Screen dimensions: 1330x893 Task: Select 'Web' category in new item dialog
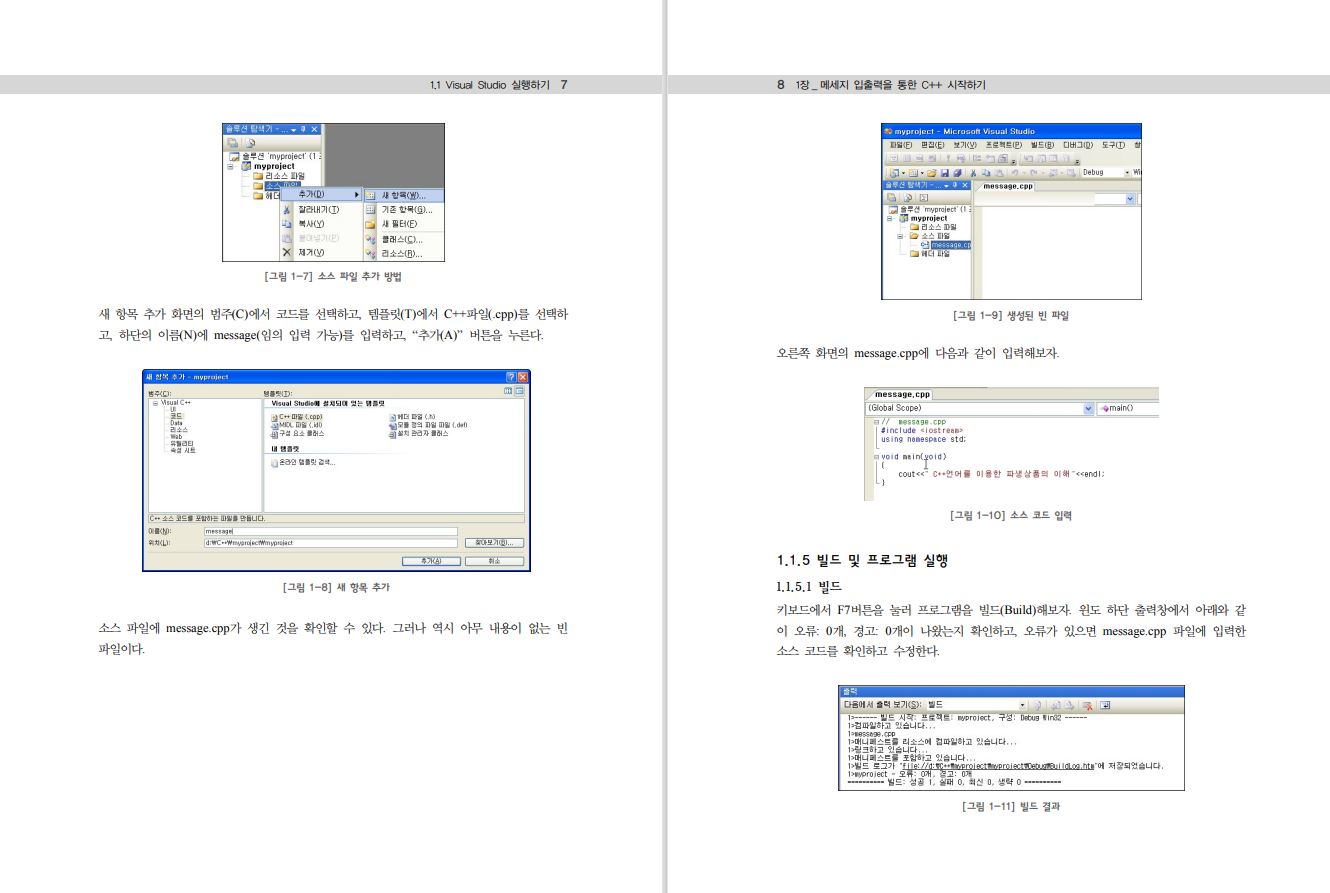click(176, 437)
